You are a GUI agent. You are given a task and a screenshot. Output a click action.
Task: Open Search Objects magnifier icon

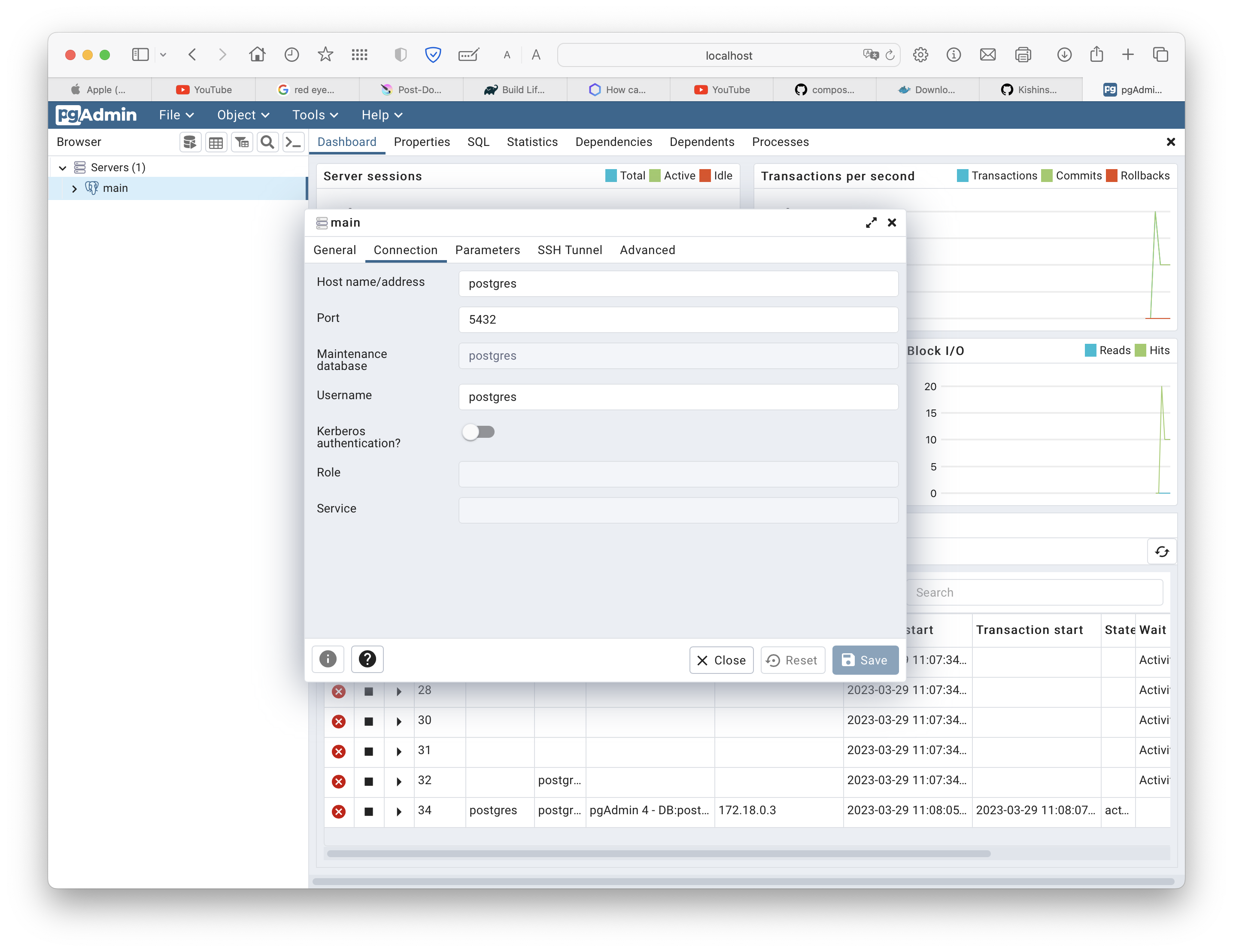click(267, 142)
